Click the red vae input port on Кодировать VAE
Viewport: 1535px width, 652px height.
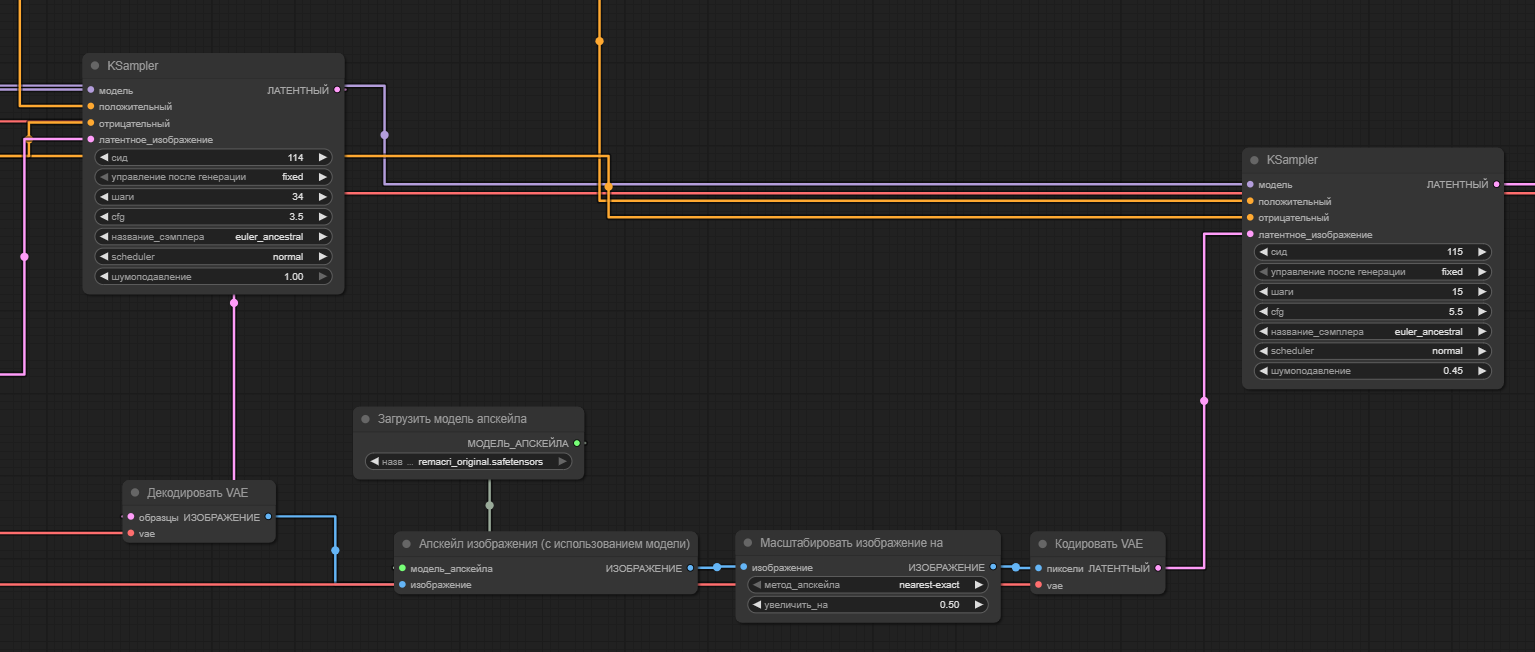click(x=1039, y=585)
